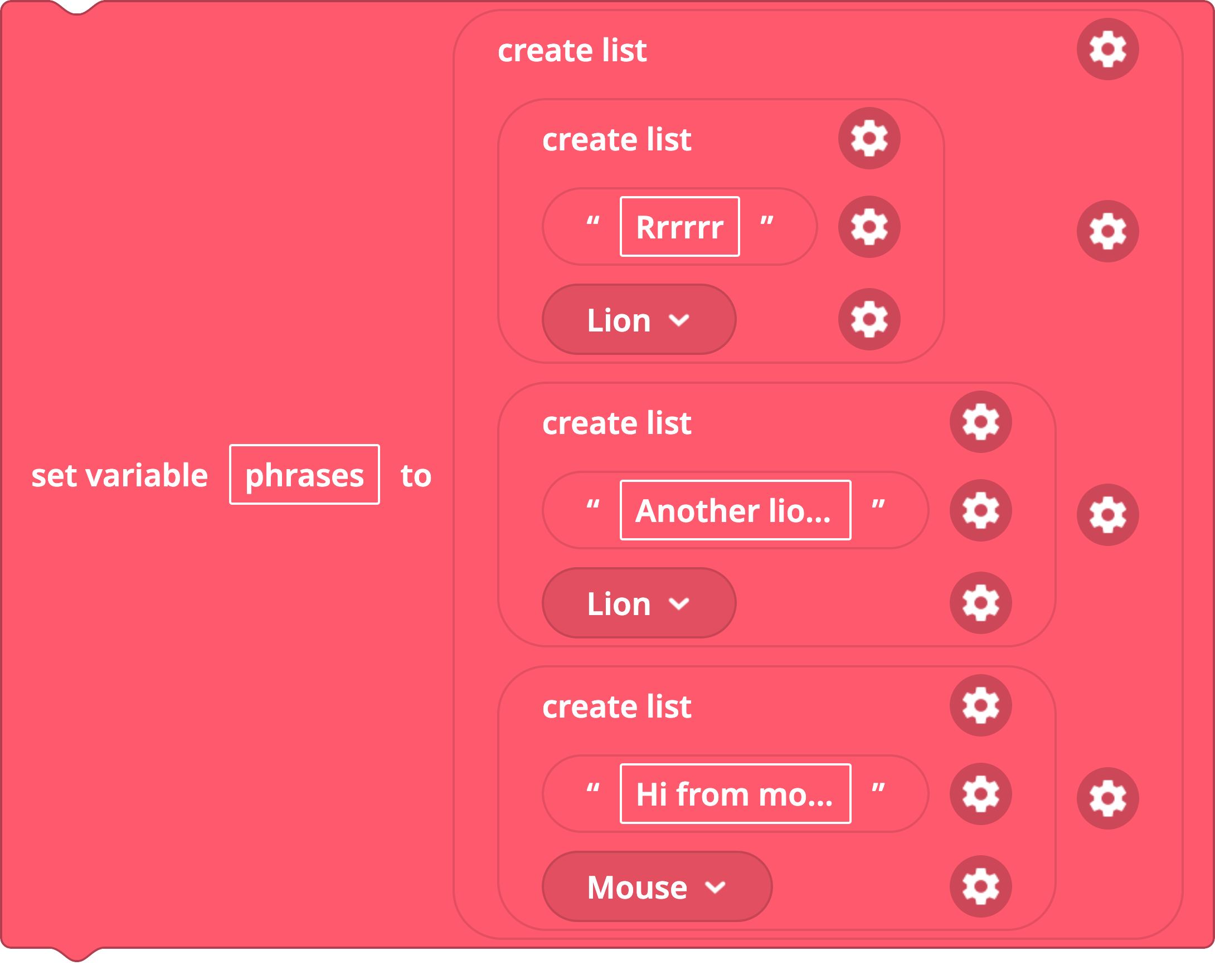The width and height of the screenshot is (1215, 980).
Task: Edit the Another lio... text field
Action: point(736,510)
